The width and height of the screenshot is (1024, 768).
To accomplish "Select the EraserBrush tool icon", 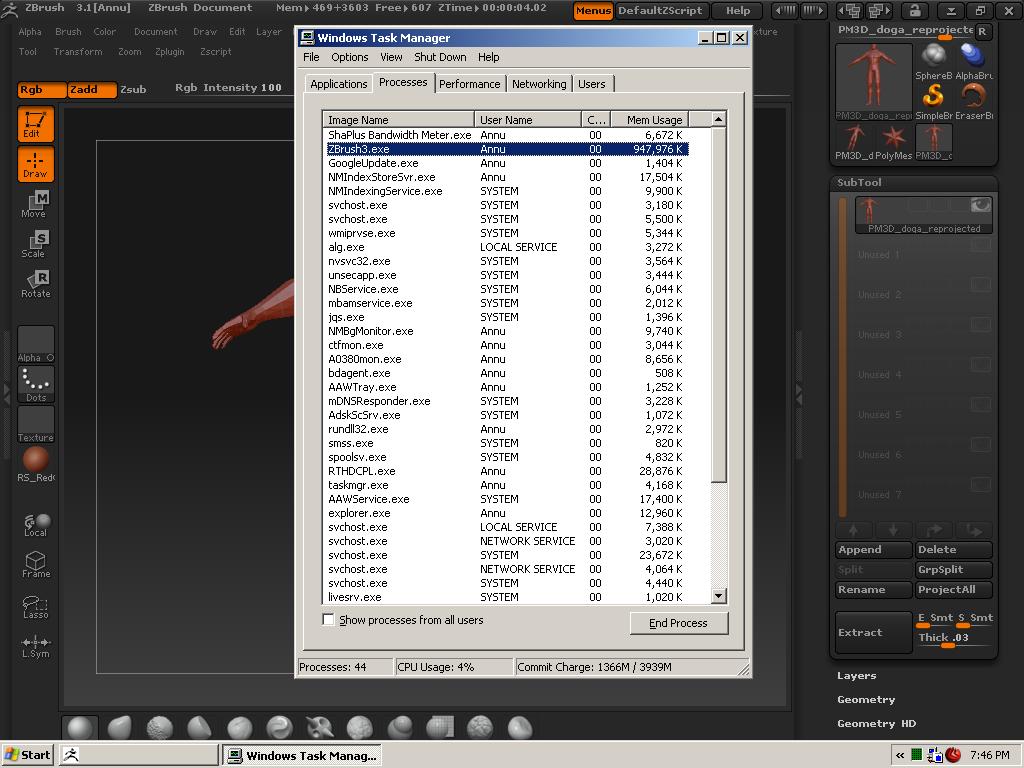I will click(973, 101).
